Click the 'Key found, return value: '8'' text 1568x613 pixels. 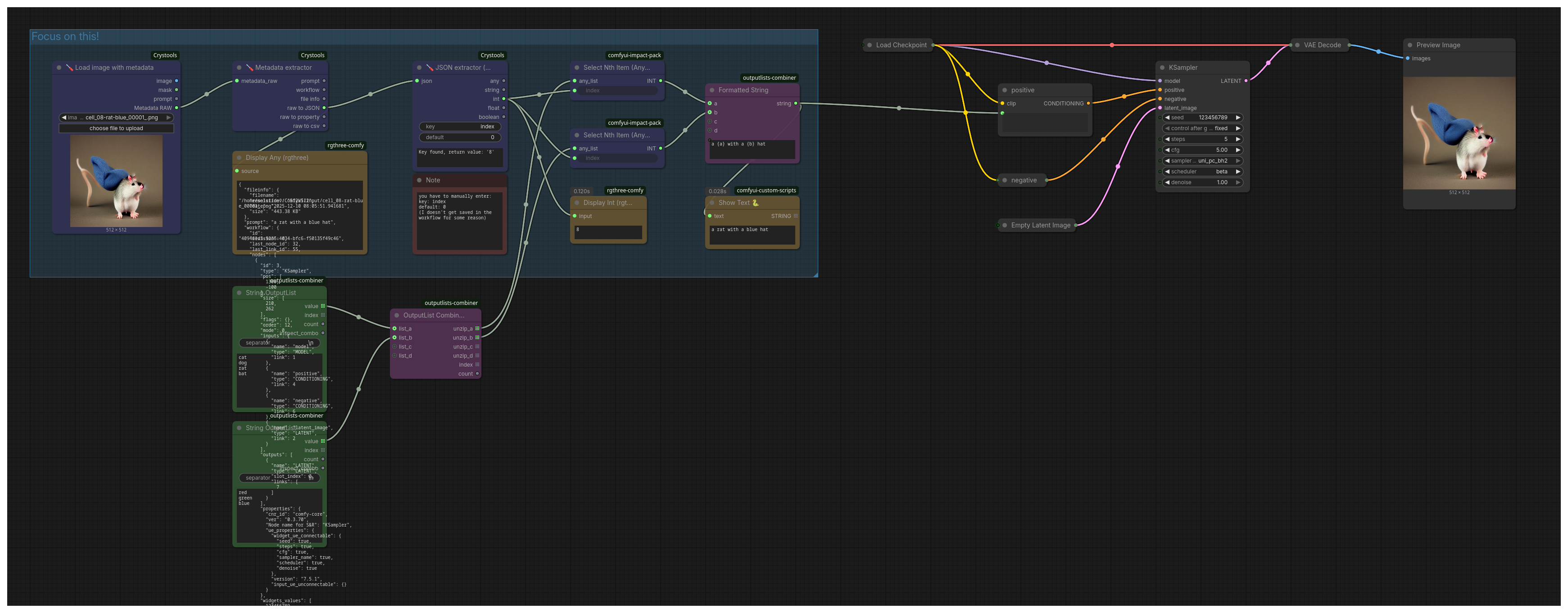click(457, 152)
